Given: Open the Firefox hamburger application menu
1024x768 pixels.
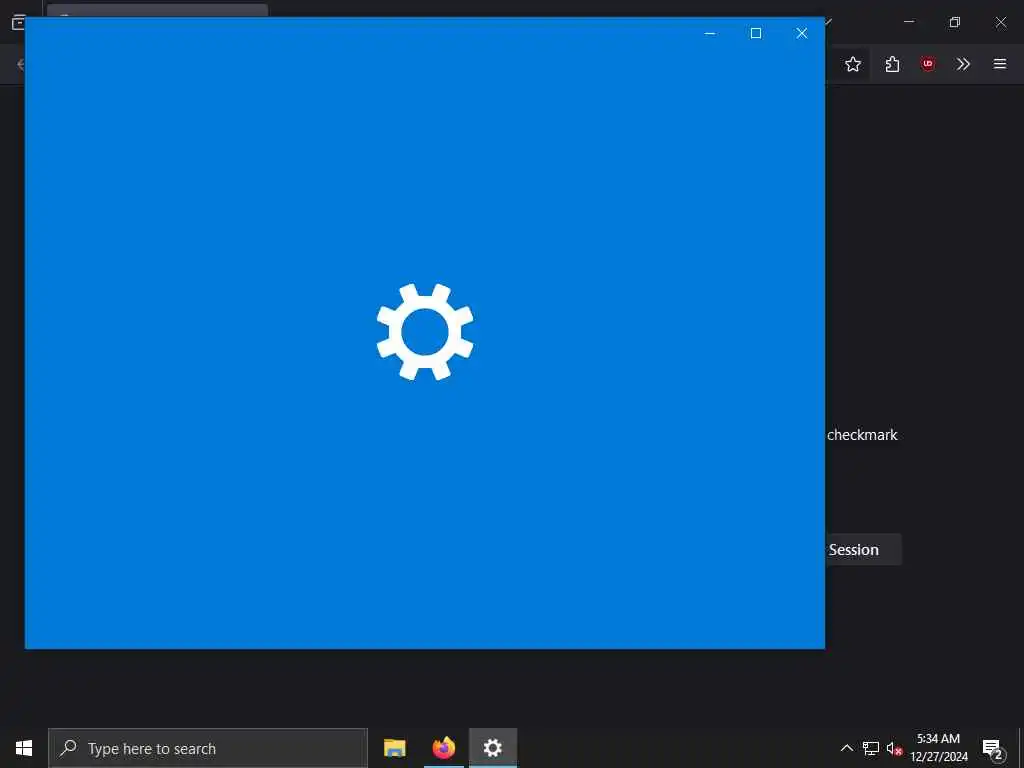Looking at the screenshot, I should click(x=1000, y=64).
